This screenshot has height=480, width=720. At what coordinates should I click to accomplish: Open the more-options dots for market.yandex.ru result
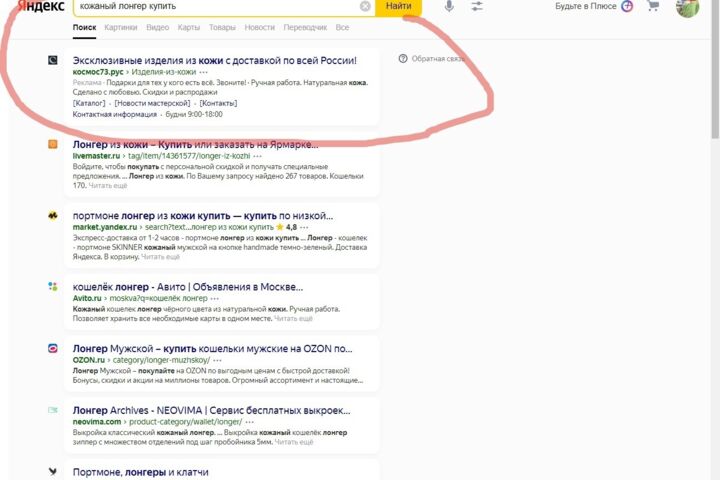[304, 227]
